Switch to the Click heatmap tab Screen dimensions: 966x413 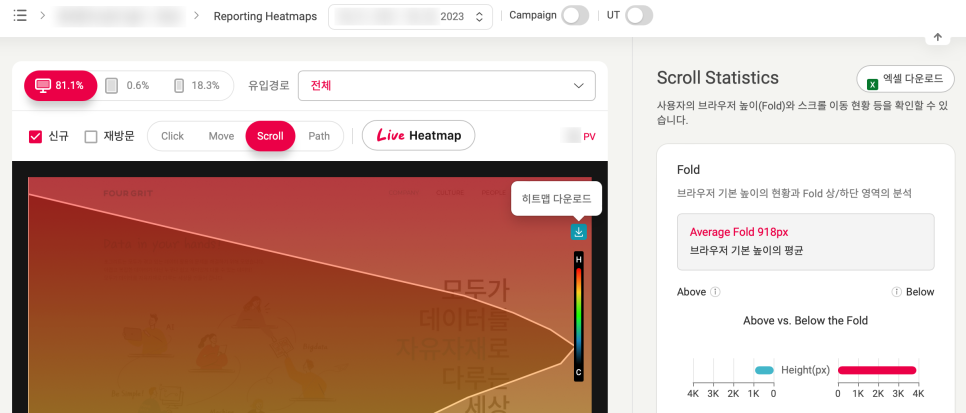tap(172, 136)
